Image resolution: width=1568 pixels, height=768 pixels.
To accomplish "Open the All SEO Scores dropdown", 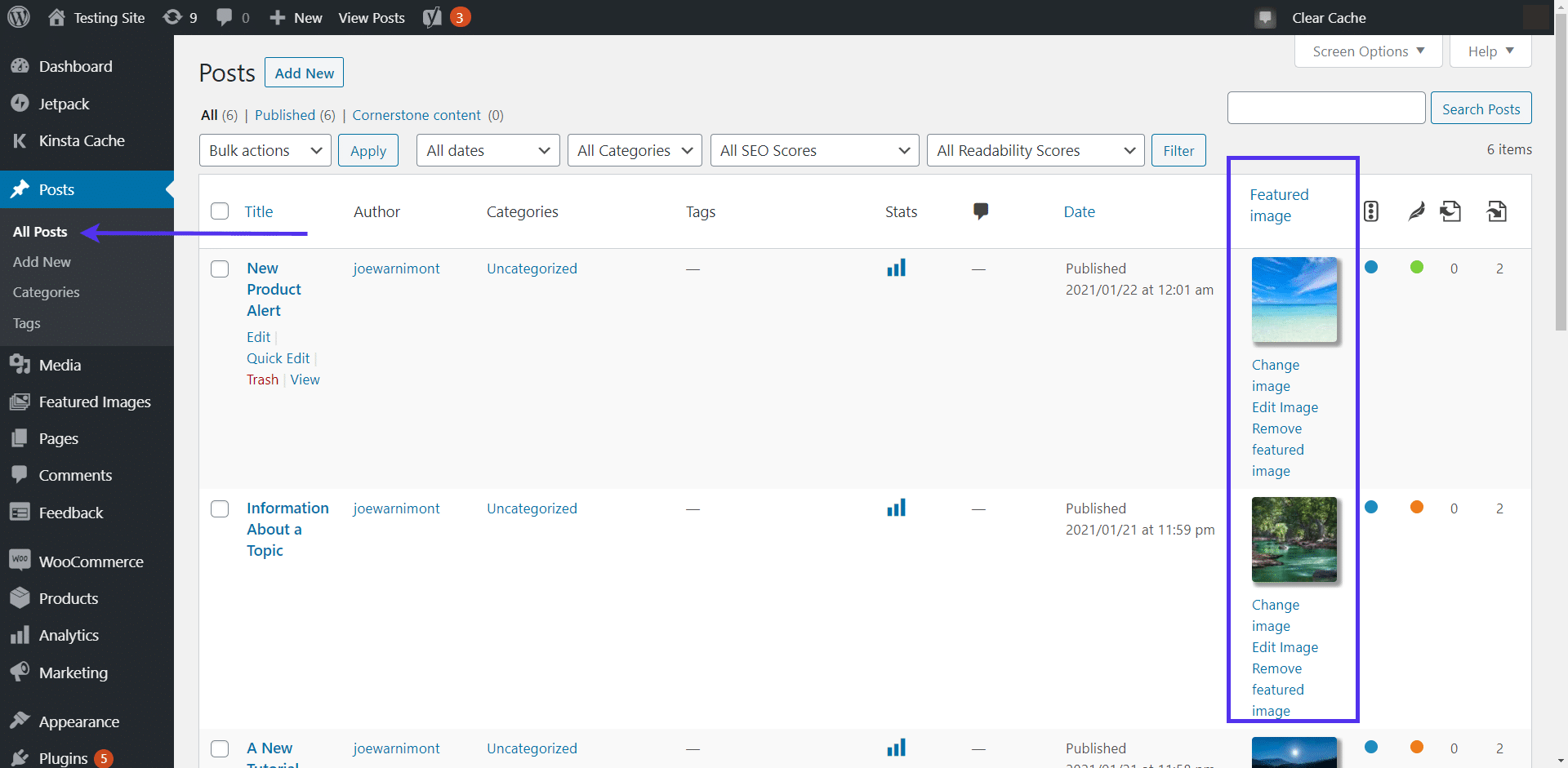I will coord(814,150).
